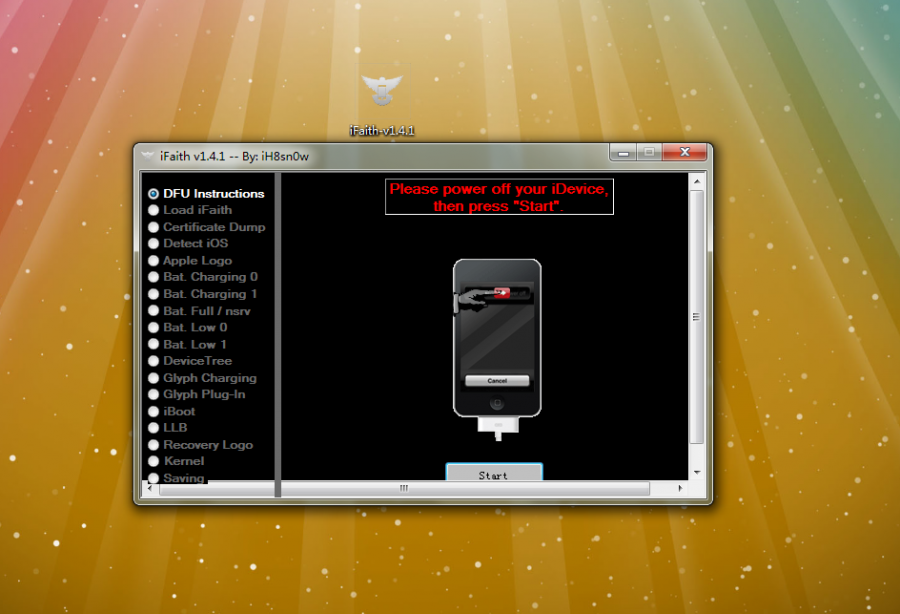Click the horizontal scrollbar right arrow
This screenshot has height=614, width=900.
coord(680,488)
